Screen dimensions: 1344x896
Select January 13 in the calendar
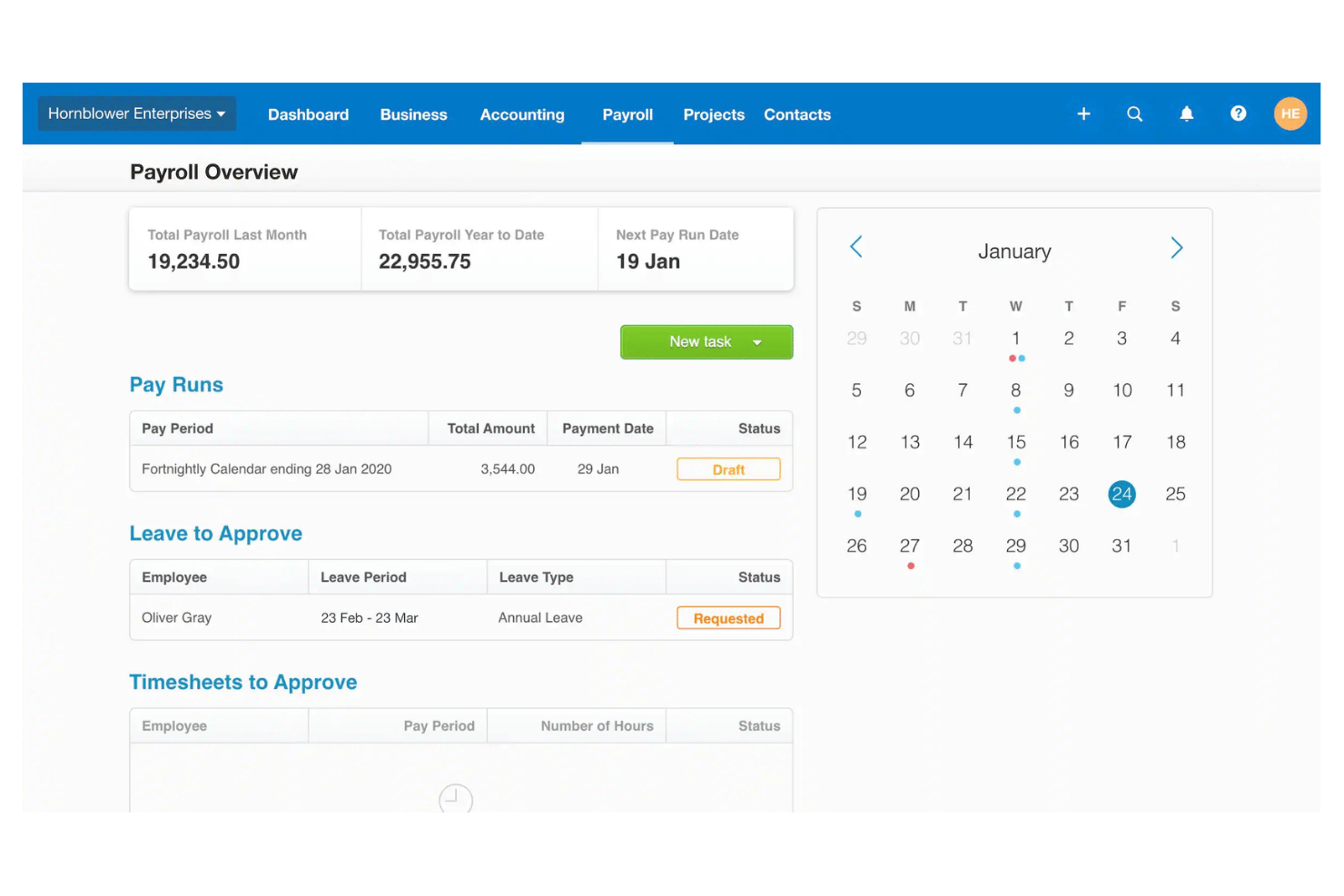[910, 442]
